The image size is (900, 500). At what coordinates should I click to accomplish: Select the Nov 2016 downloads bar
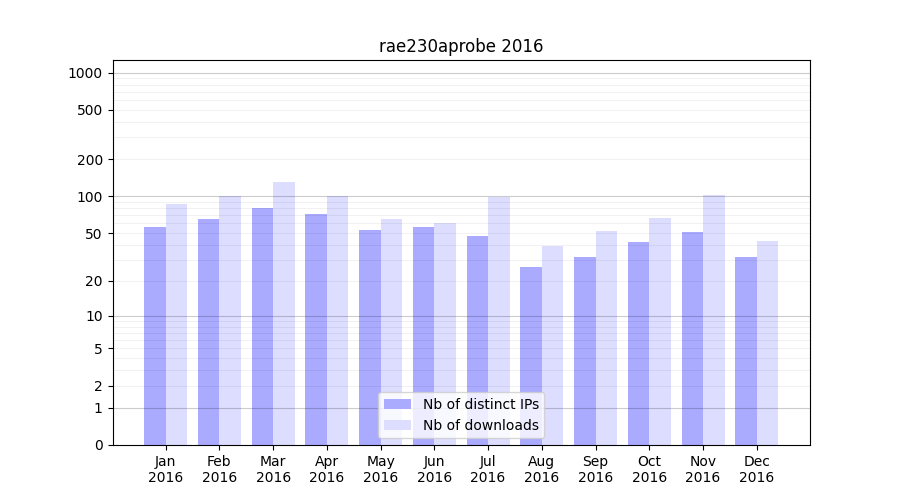[x=714, y=320]
